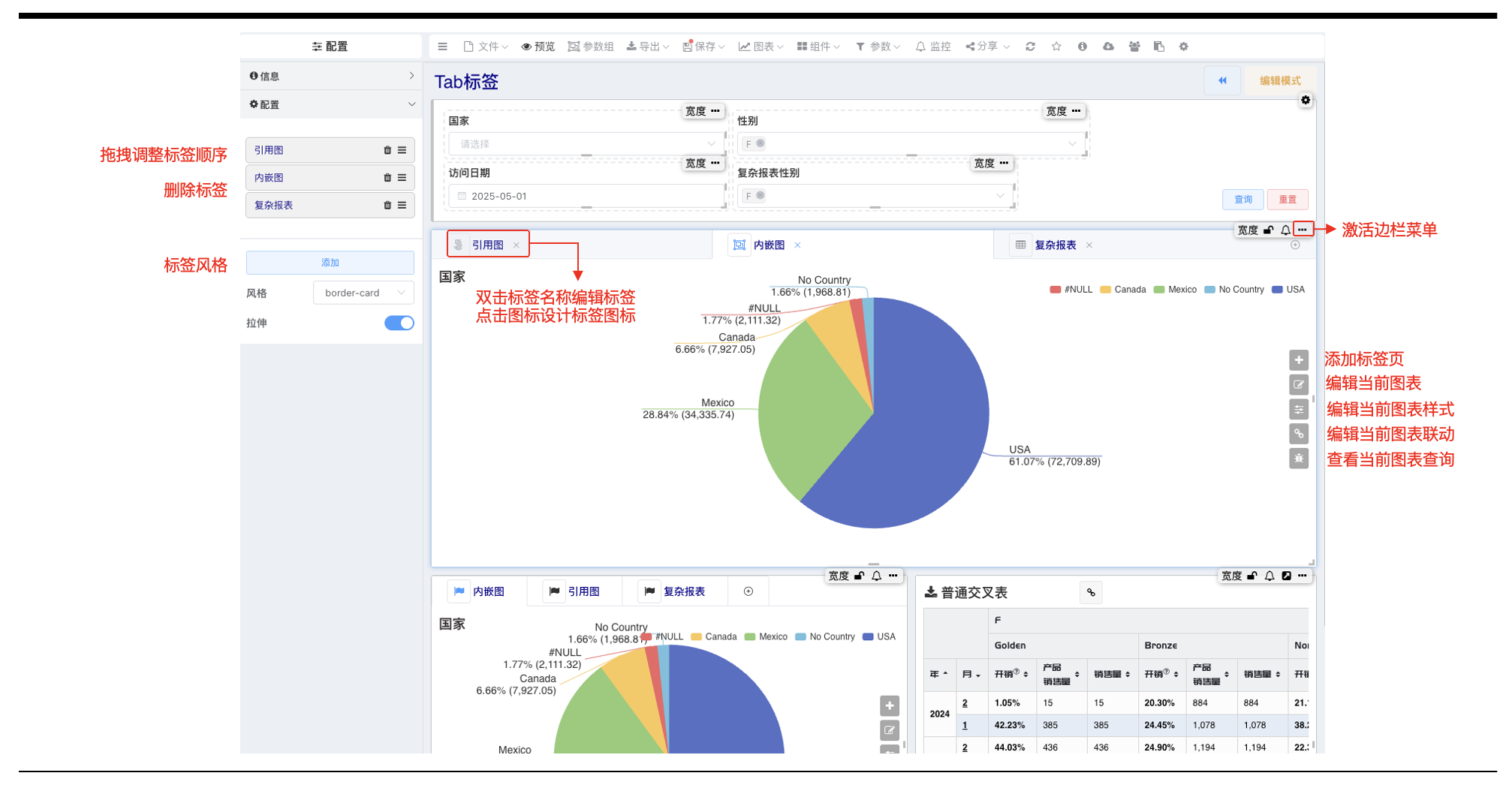Open the 国家 select dropdown

coord(586,143)
